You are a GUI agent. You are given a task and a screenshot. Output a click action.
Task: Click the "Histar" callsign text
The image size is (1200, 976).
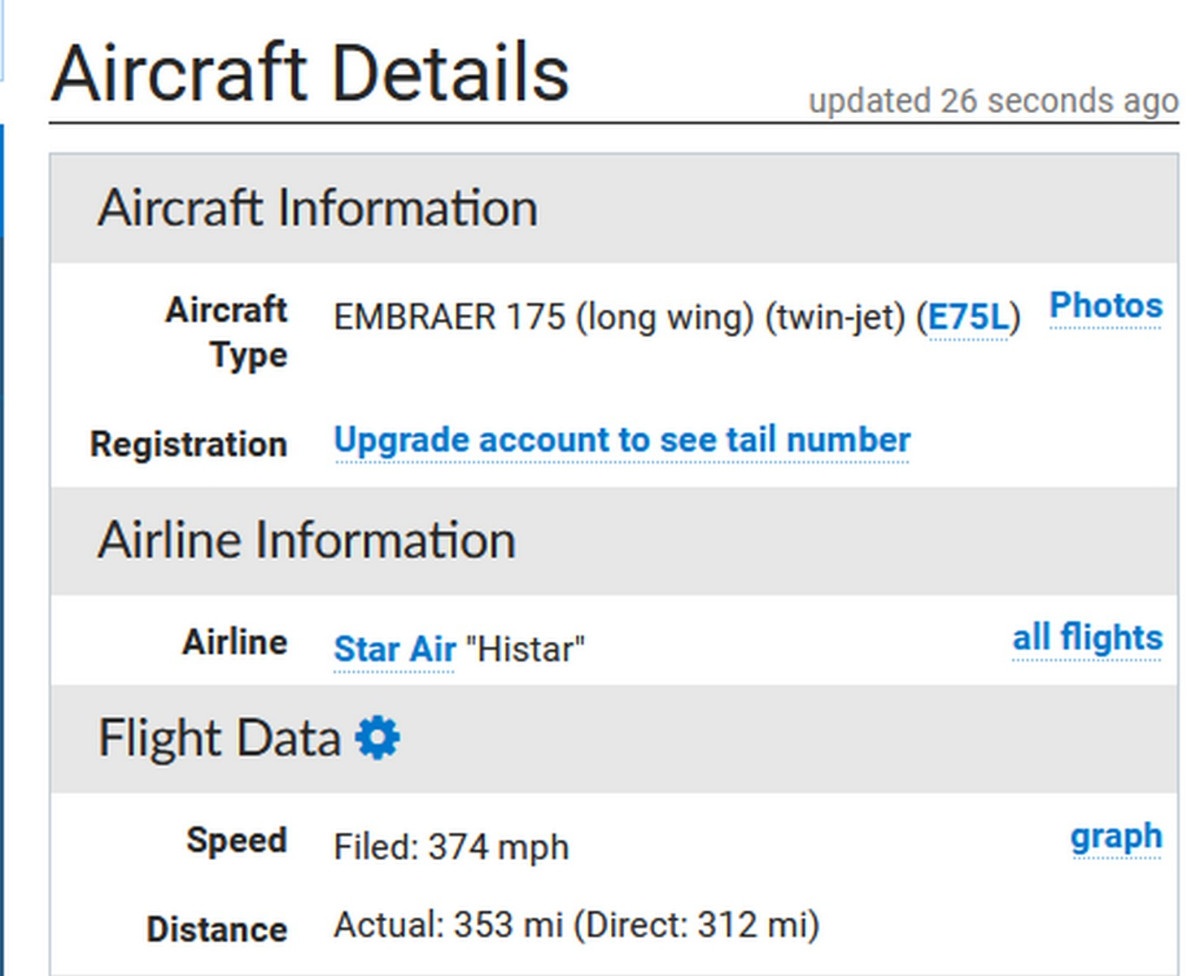(525, 650)
